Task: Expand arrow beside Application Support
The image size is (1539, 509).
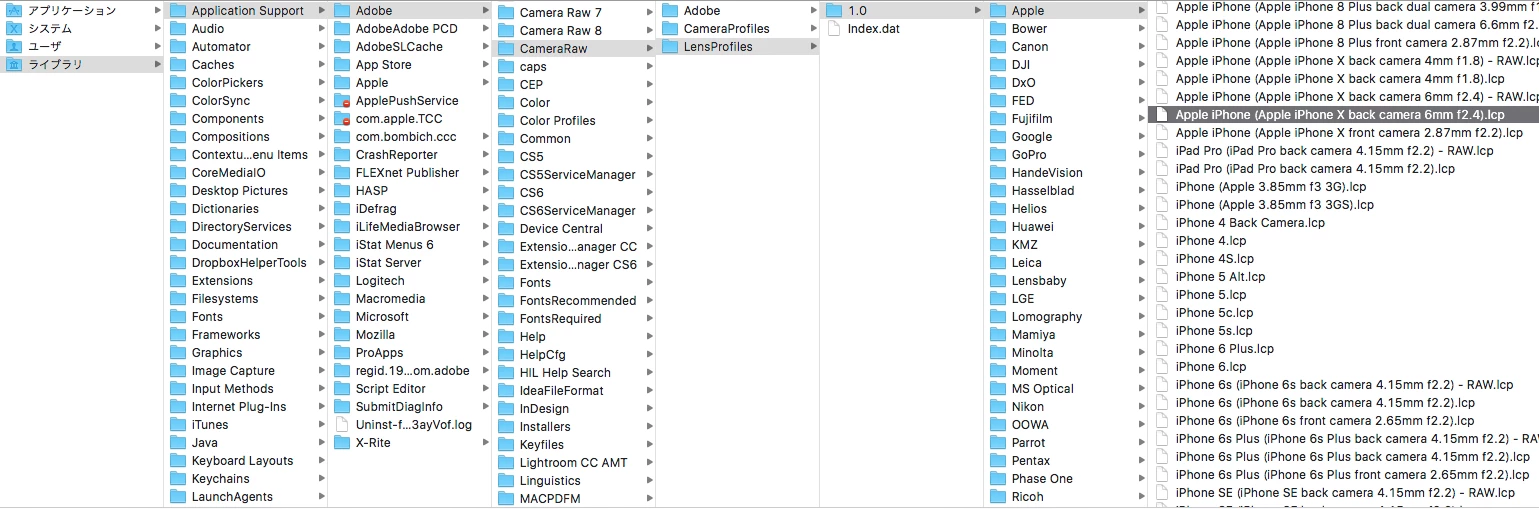Action: [322, 10]
